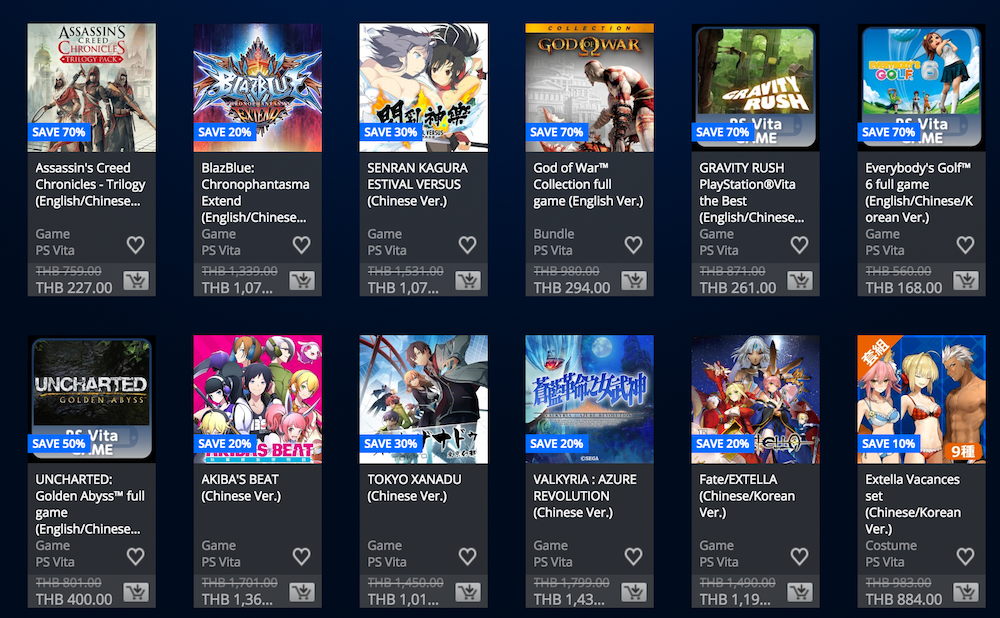Open the Everybody's Golf 6 title link
The height and width of the screenshot is (618, 1000).
pos(919,193)
